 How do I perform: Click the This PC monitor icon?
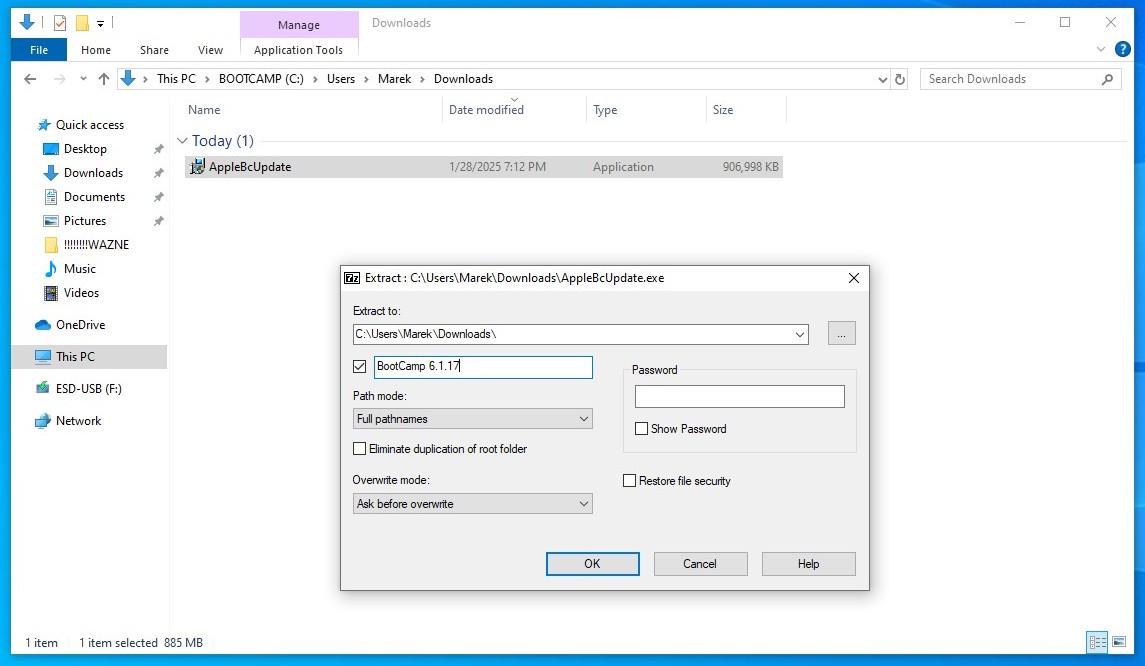pos(43,356)
